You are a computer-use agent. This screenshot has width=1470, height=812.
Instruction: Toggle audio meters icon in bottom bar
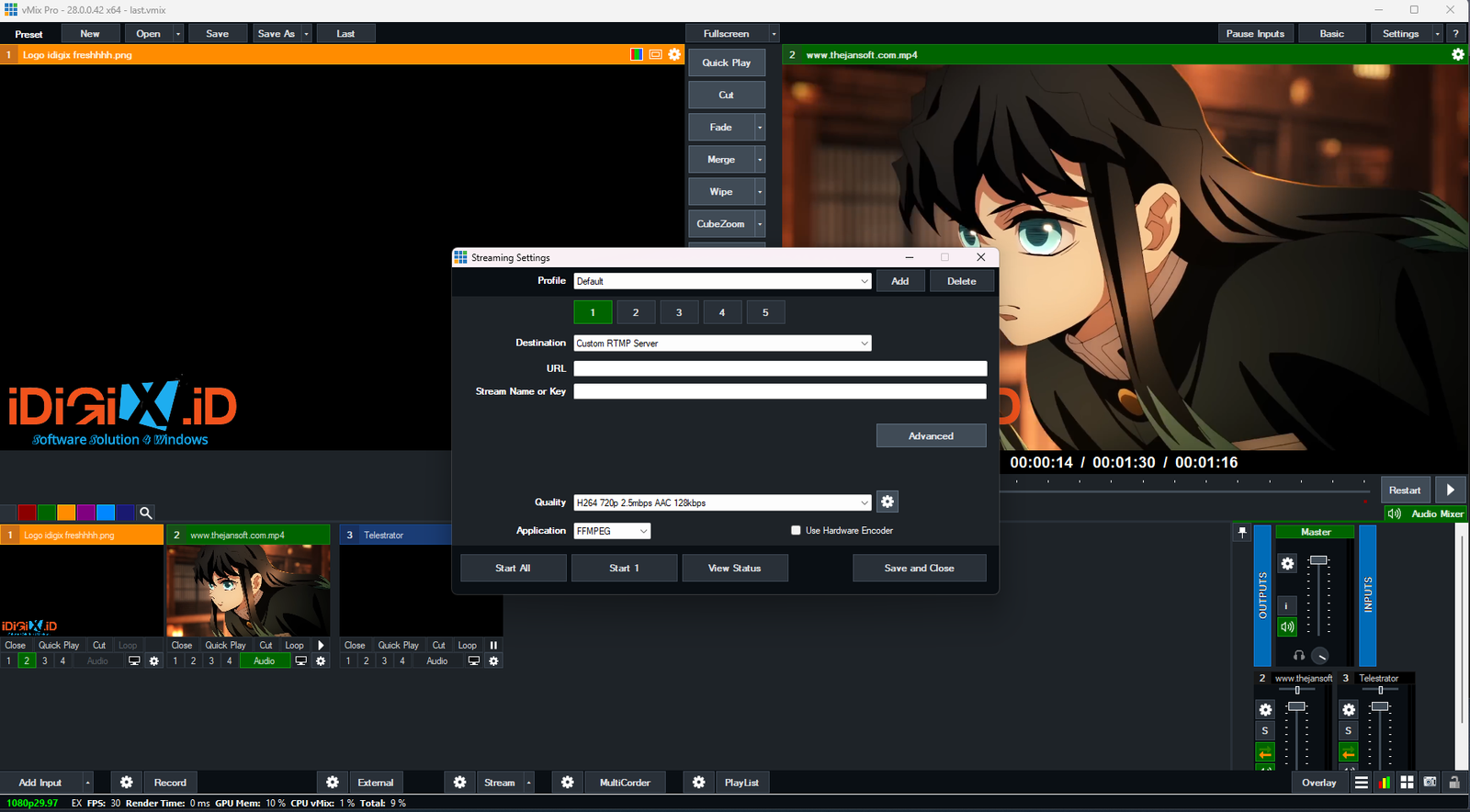[x=1385, y=783]
